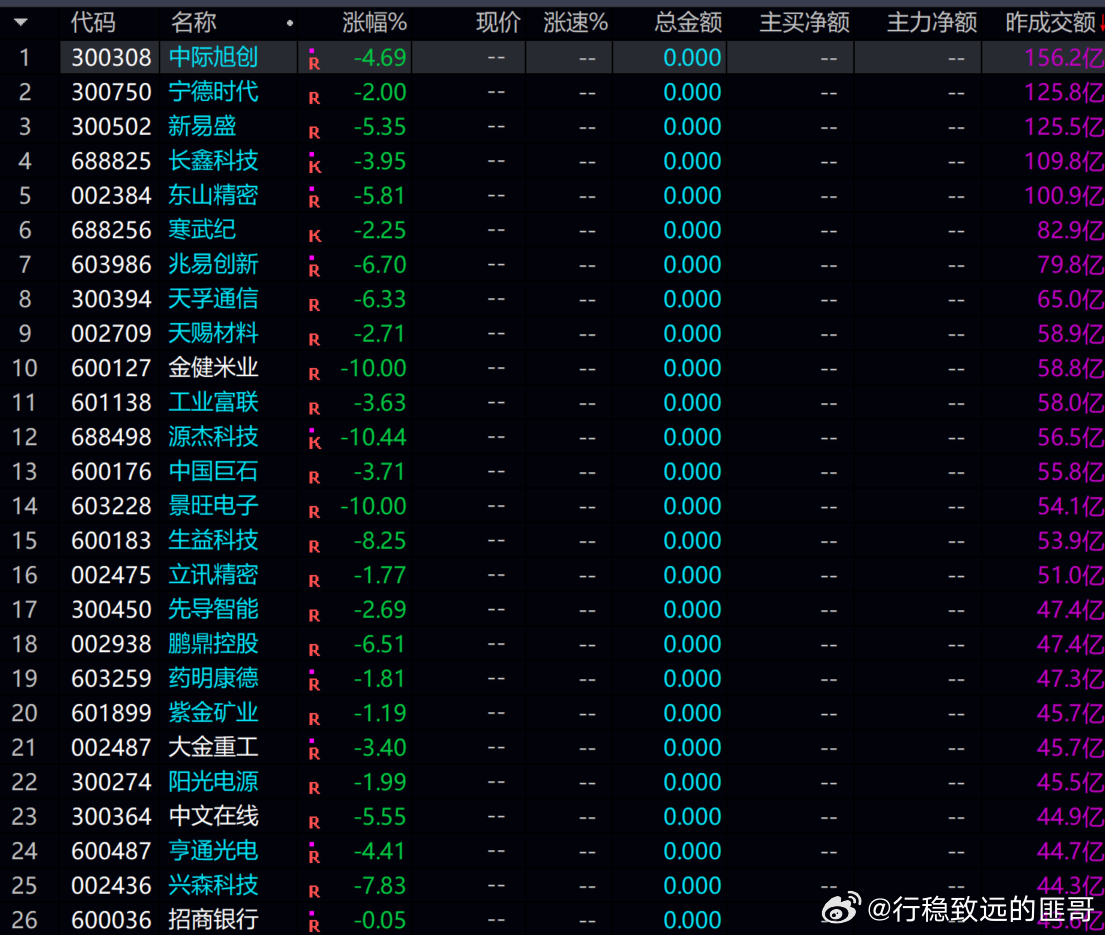Select the R marker for 阳光电源
1105x935 pixels.
click(314, 788)
